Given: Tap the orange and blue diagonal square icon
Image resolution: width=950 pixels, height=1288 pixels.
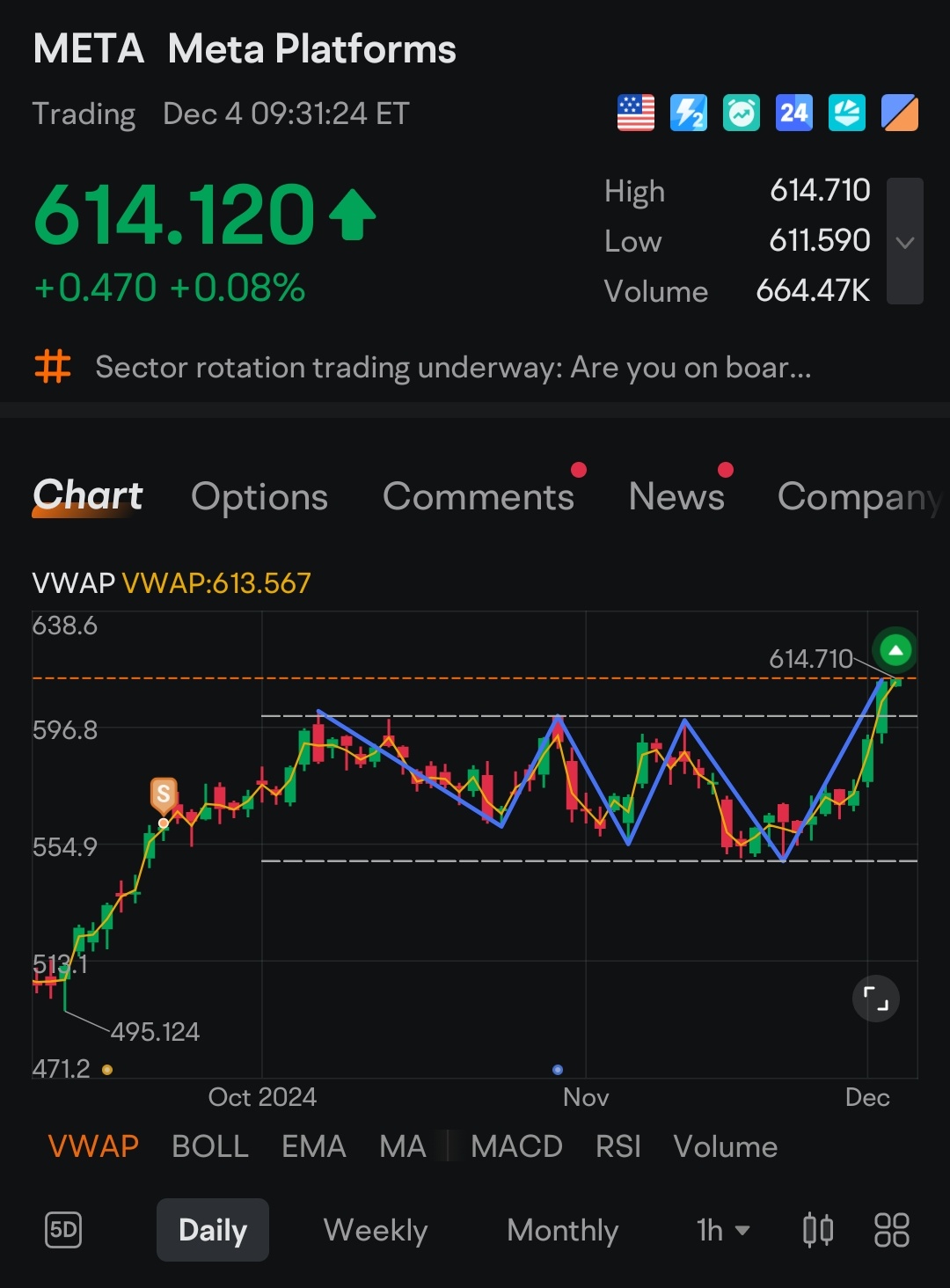Looking at the screenshot, I should tap(900, 113).
